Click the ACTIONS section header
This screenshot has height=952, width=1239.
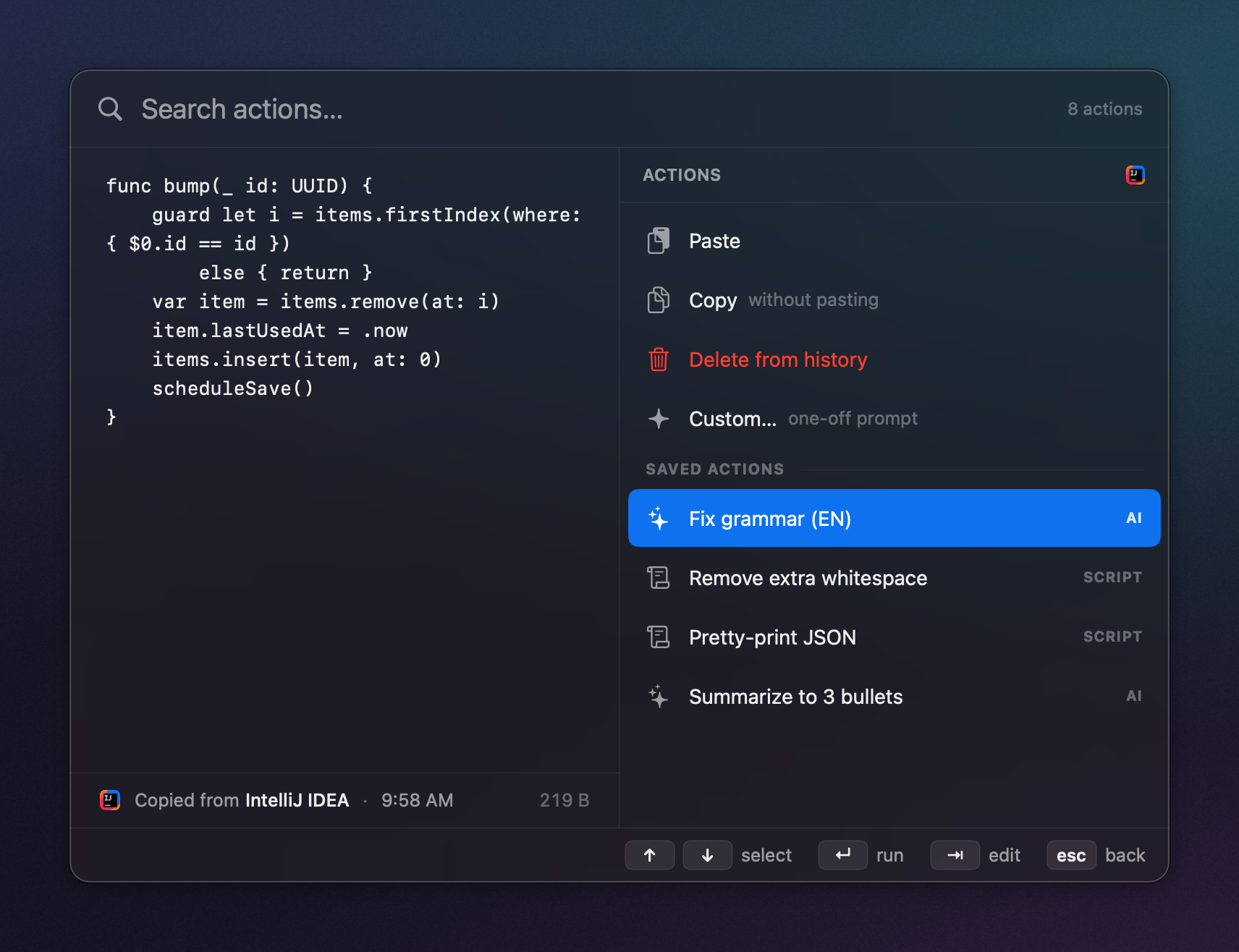[682, 175]
